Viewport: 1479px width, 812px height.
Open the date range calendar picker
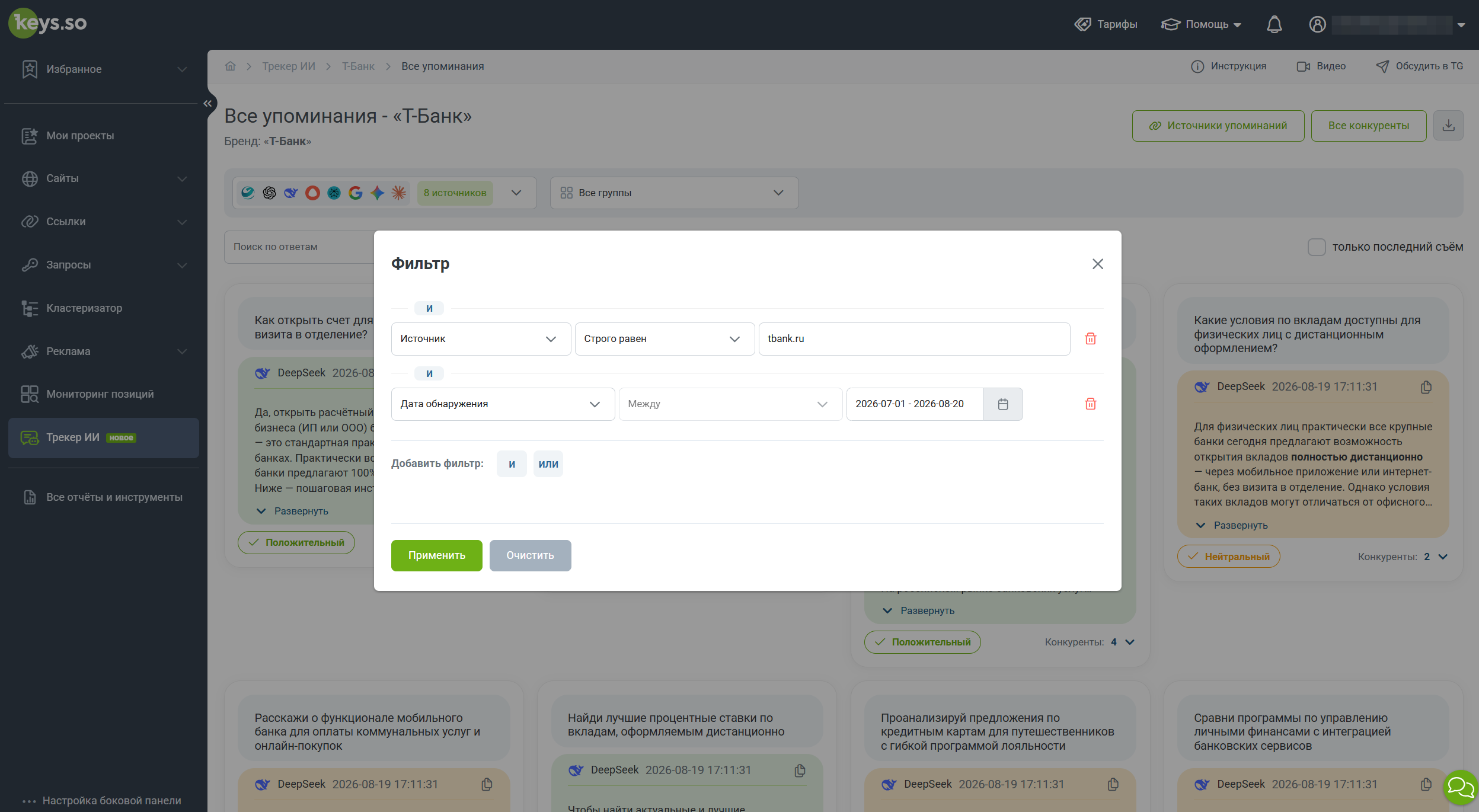click(x=1002, y=404)
